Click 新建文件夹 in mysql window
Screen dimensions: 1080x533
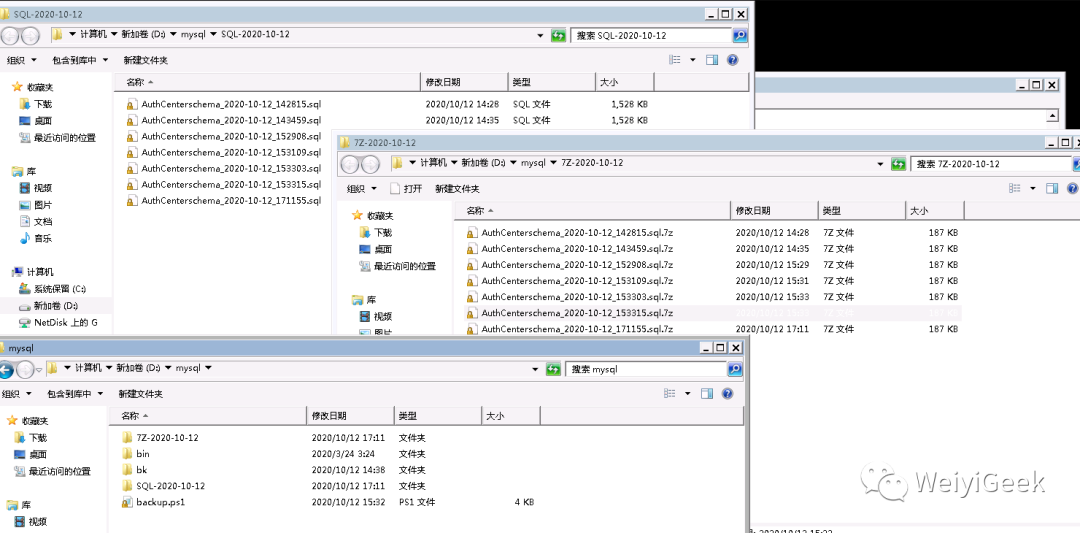click(x=141, y=394)
